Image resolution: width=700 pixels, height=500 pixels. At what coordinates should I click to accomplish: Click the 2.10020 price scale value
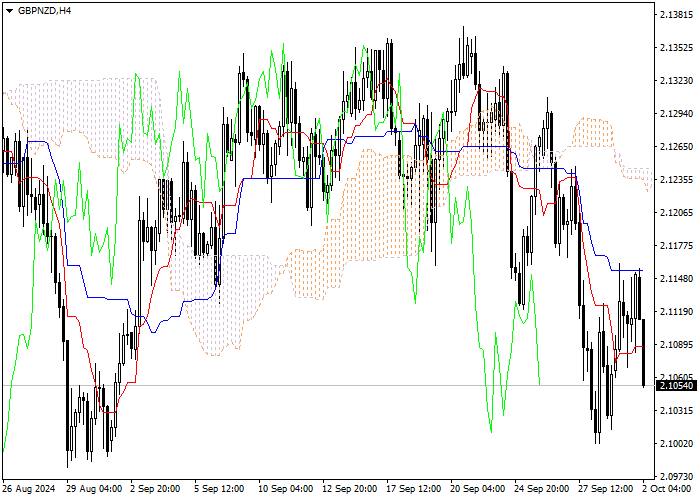[x=677, y=444]
